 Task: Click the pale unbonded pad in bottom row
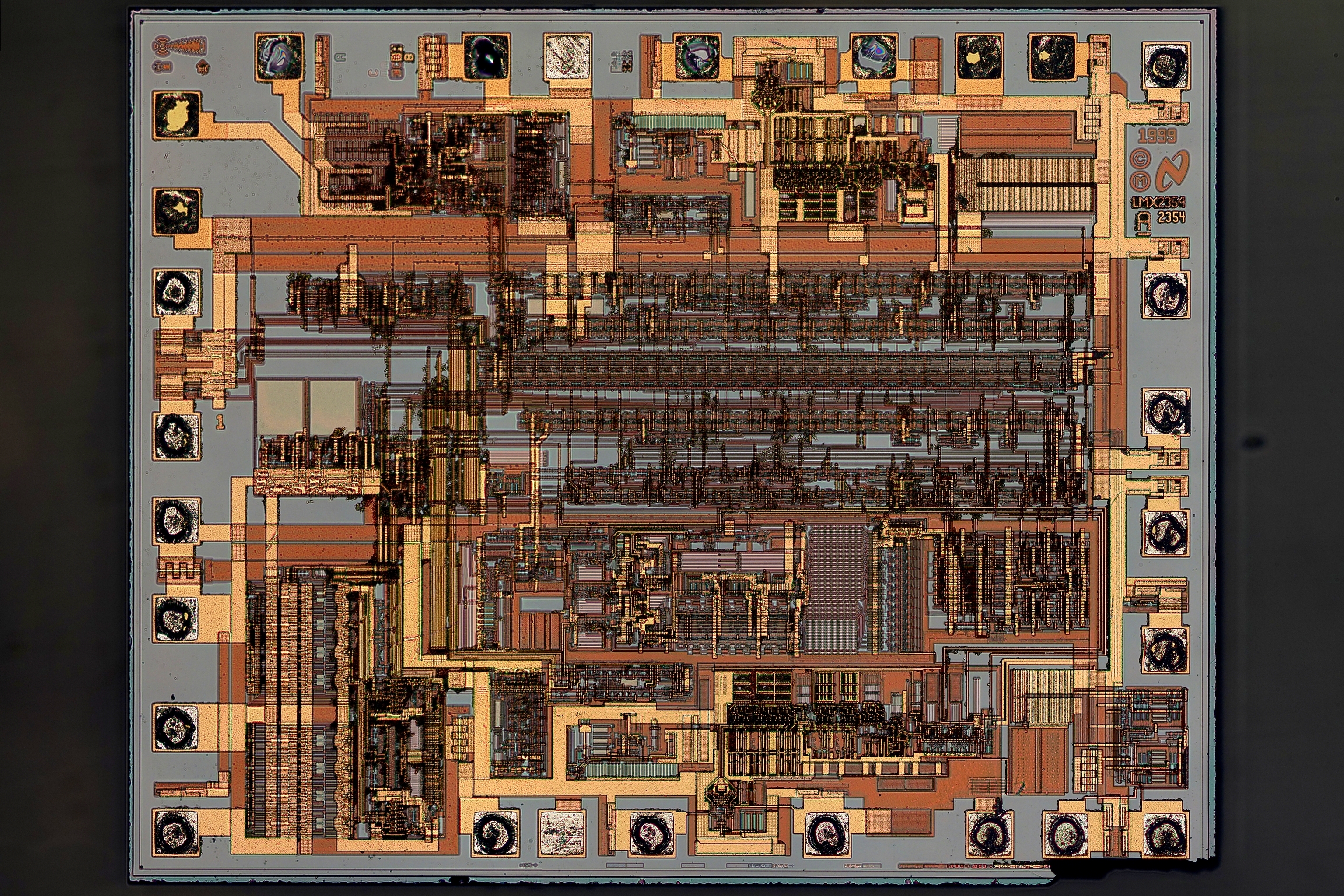pyautogui.click(x=562, y=833)
